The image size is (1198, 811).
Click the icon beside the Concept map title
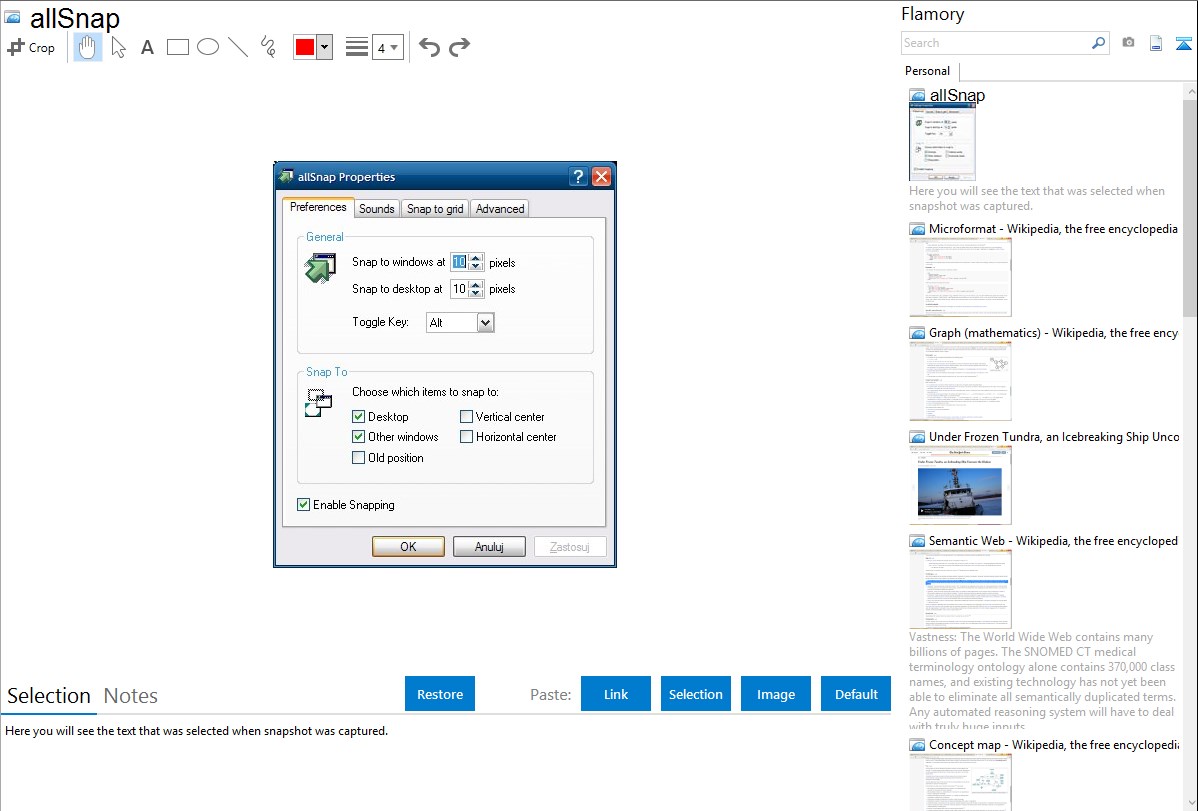[x=917, y=745]
